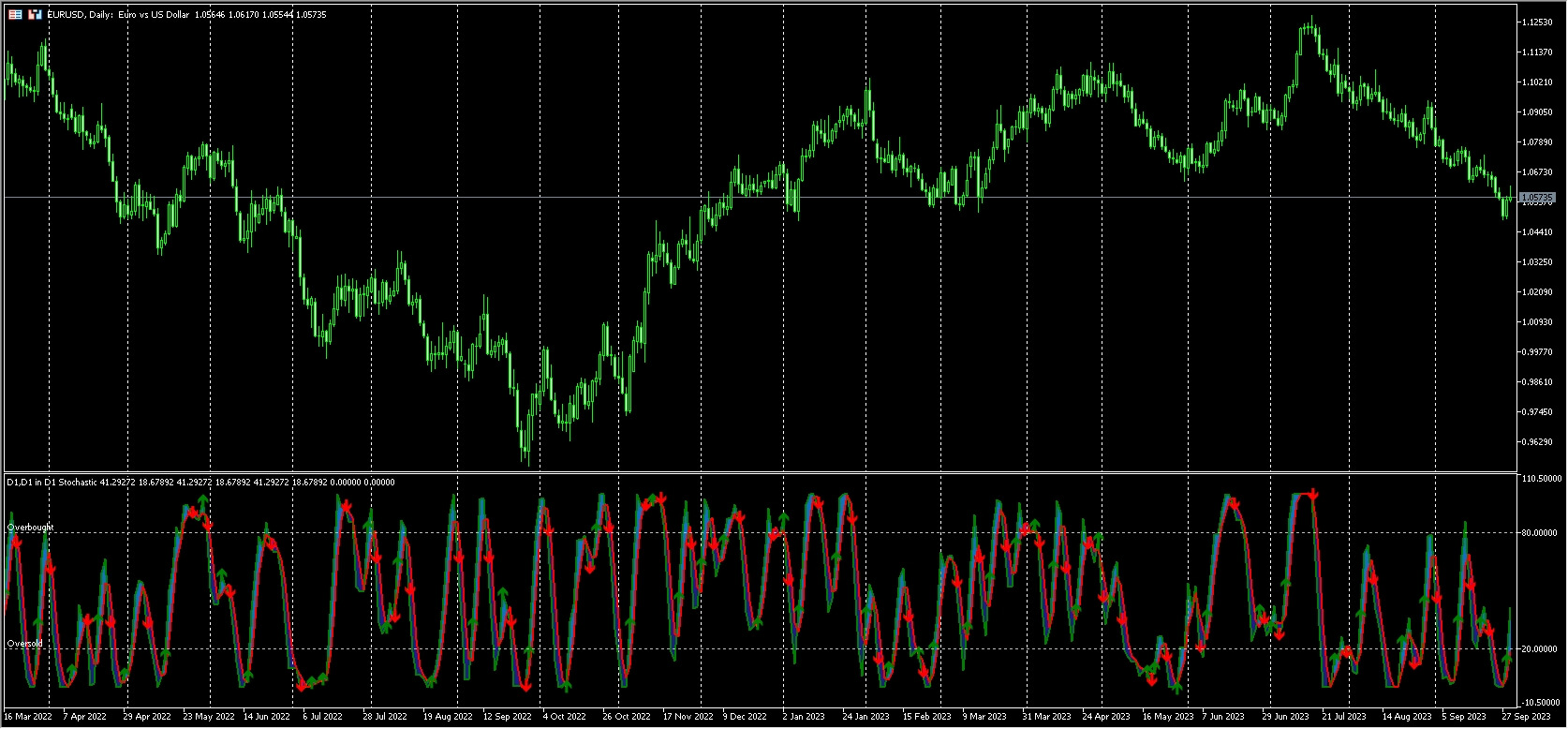Click price axis value 1.02090
This screenshot has width=1568, height=729.
(1537, 291)
